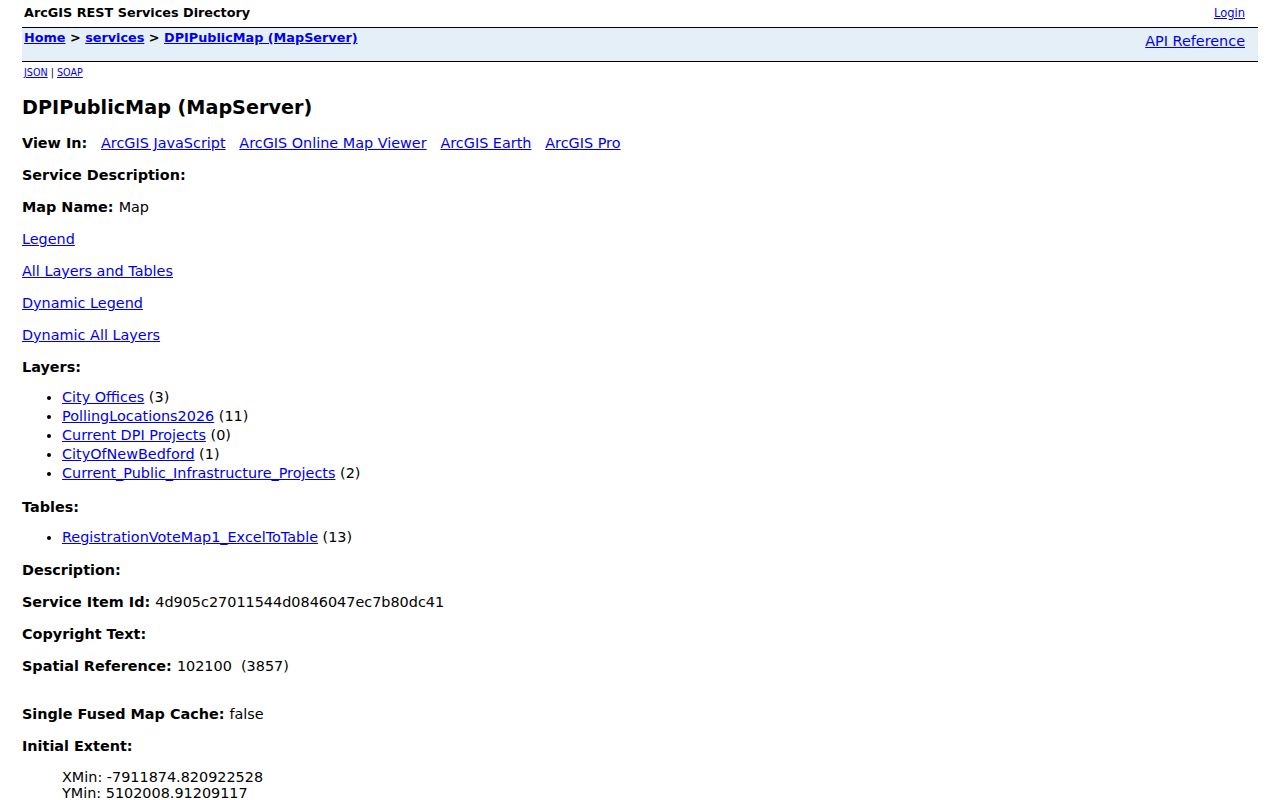Open in ArcGIS Online Map Viewer
1280x800 pixels.
[x=333, y=143]
